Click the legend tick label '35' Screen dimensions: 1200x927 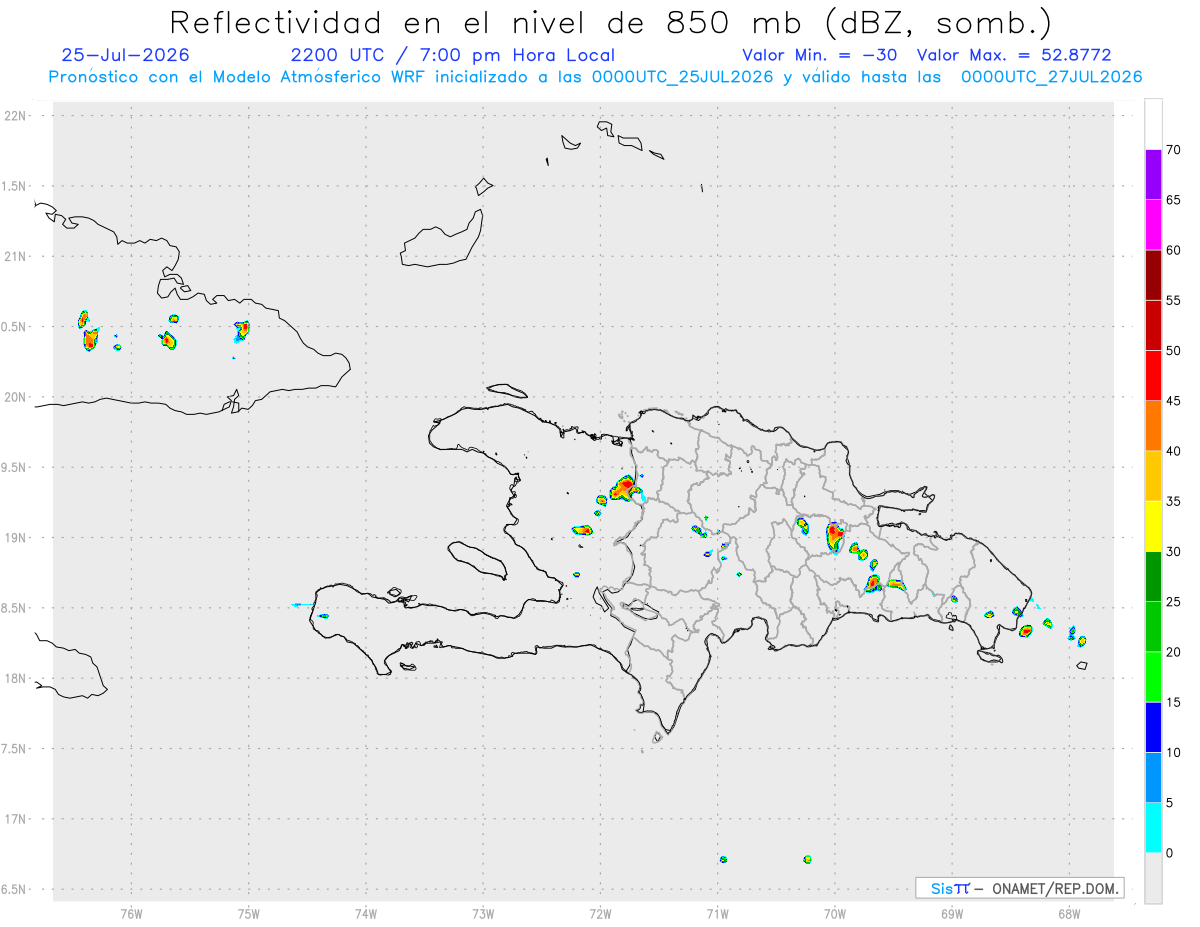tap(1173, 501)
